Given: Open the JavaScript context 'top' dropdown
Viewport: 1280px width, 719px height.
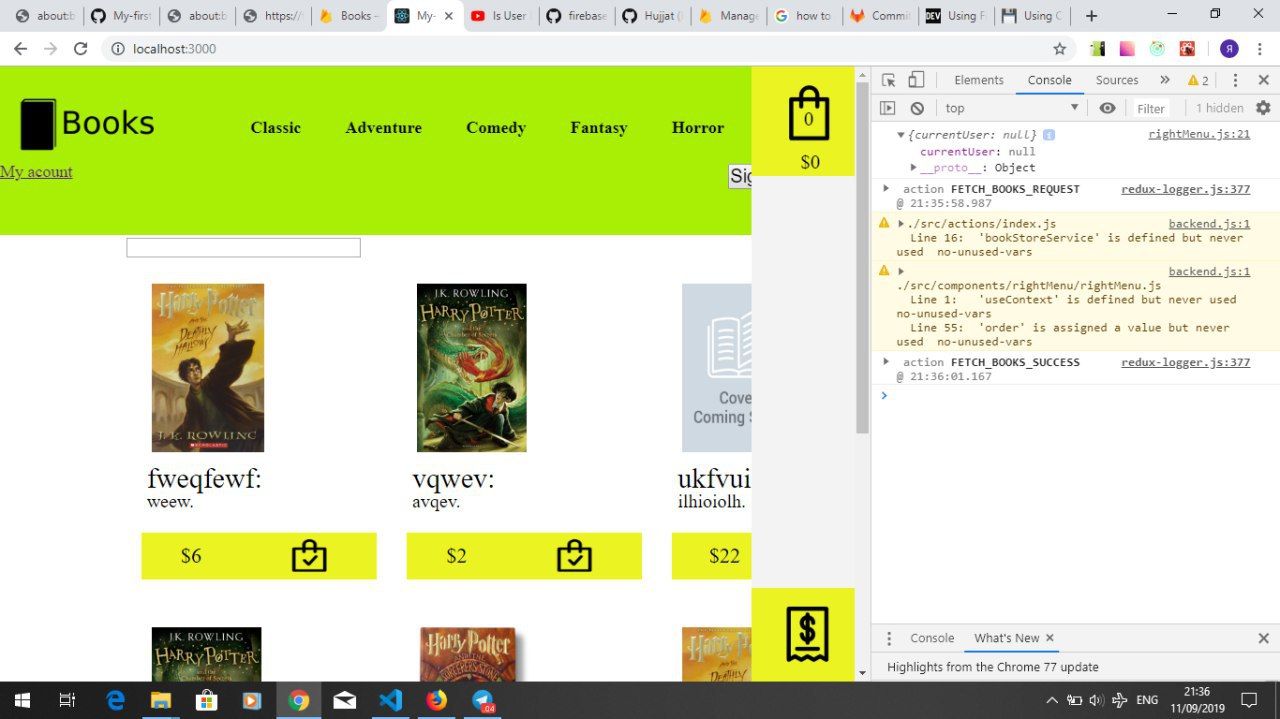Looking at the screenshot, I should pos(1012,108).
